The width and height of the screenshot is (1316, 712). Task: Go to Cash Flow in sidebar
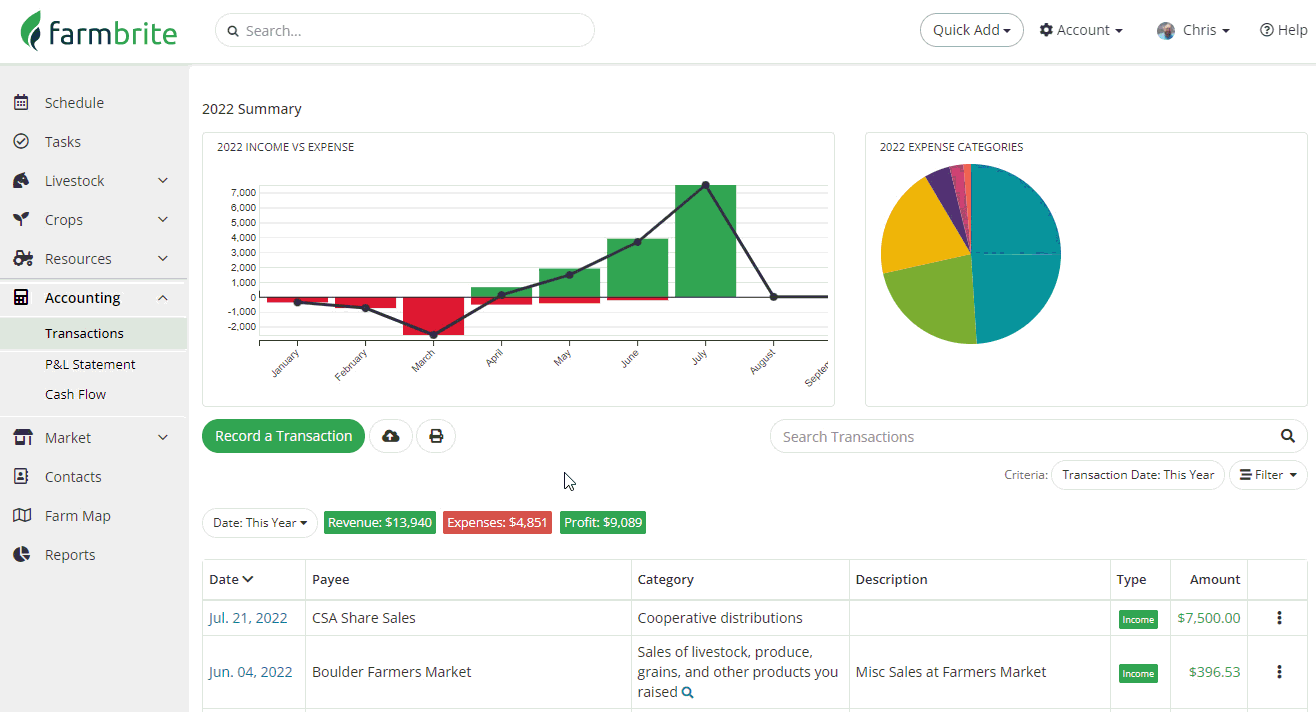coord(75,394)
